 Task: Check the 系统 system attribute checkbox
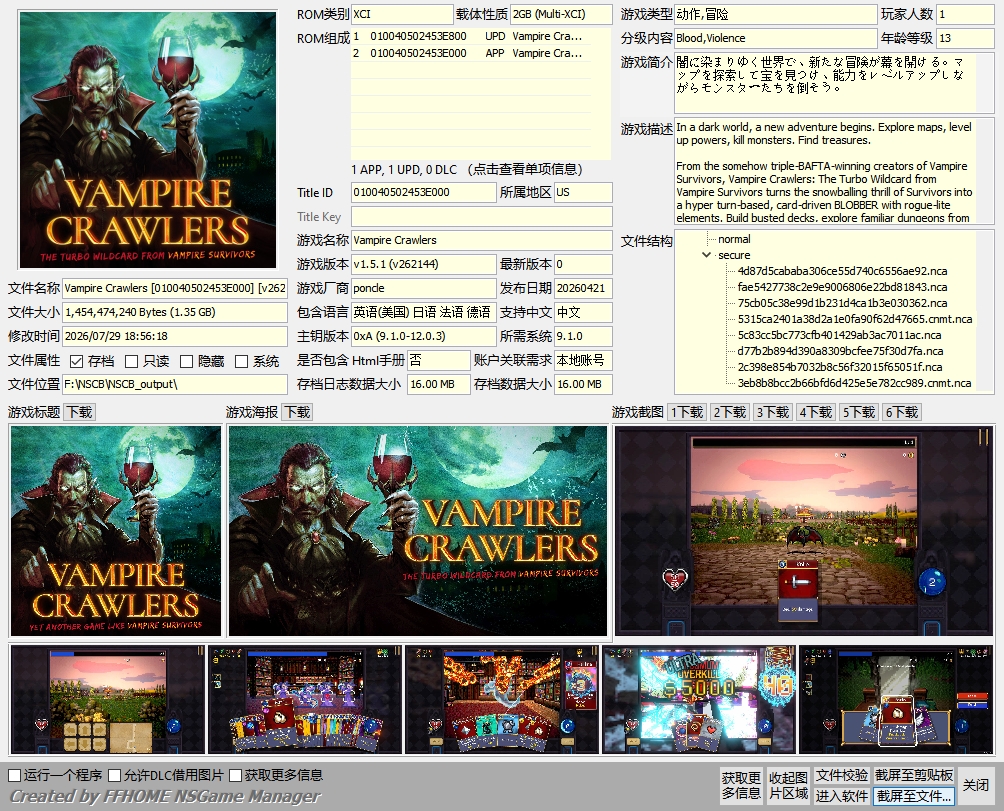point(241,361)
